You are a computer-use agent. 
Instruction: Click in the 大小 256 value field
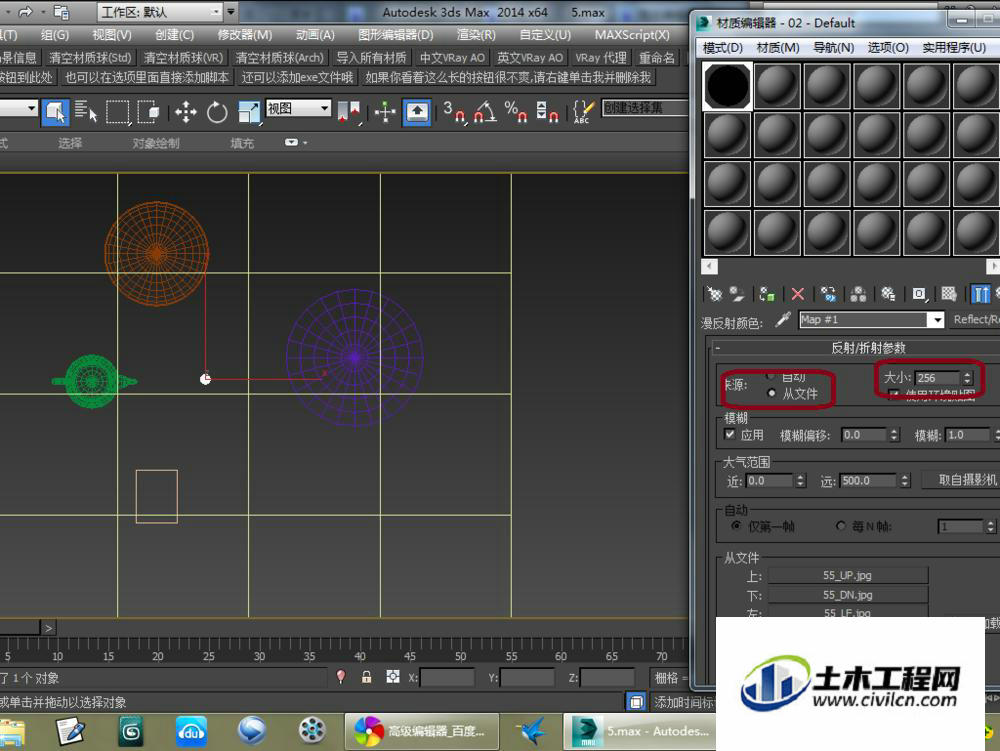coord(938,377)
